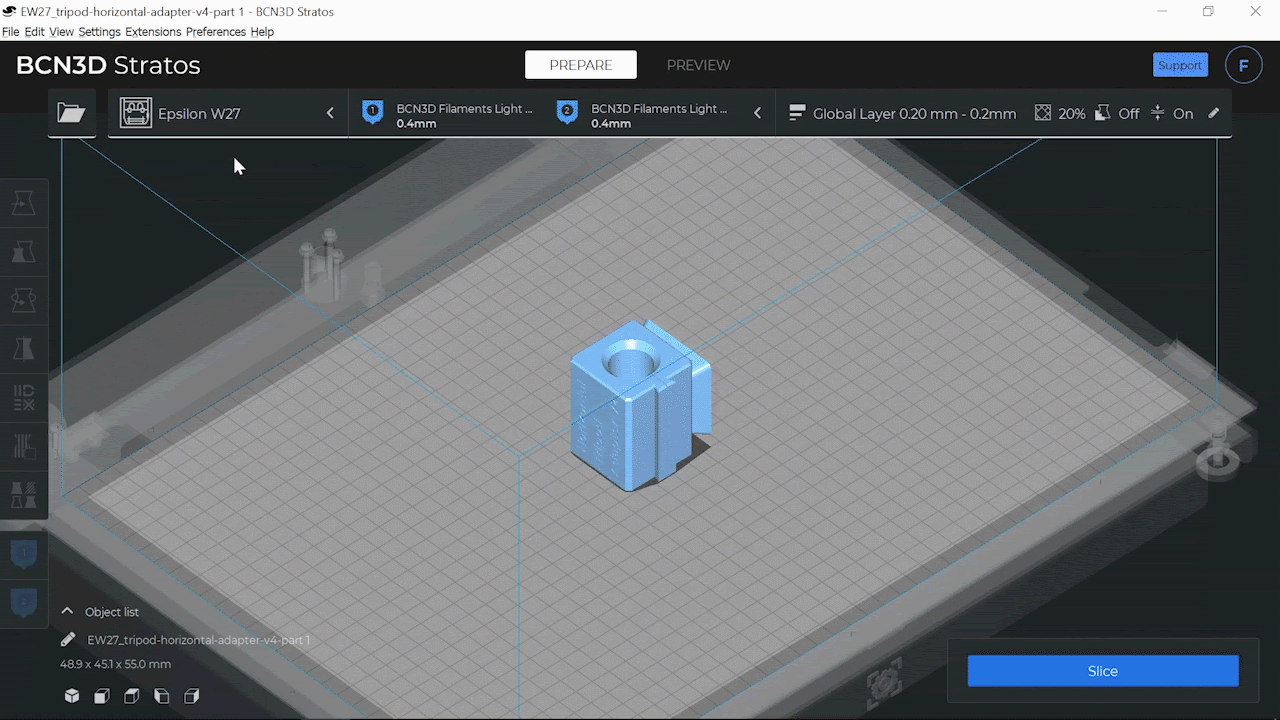This screenshot has height=720, width=1280.
Task: Open file with the folder icon
Action: coord(71,113)
